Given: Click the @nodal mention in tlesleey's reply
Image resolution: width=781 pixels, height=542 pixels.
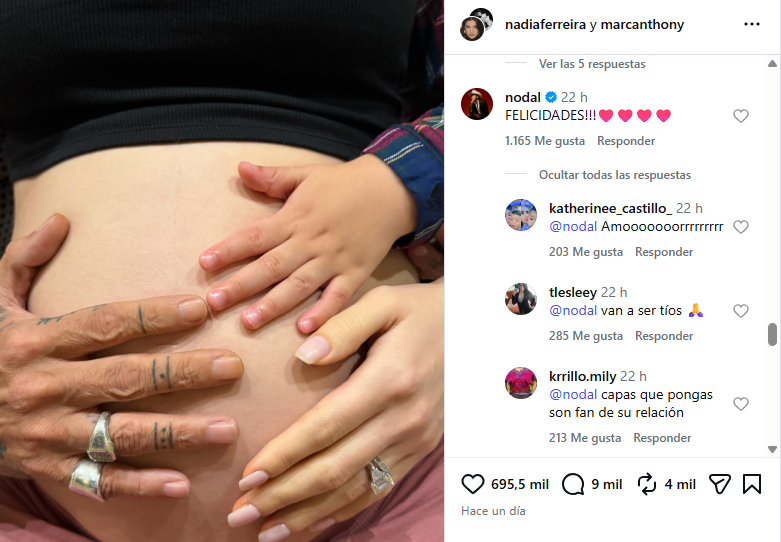Looking at the screenshot, I should [x=573, y=311].
